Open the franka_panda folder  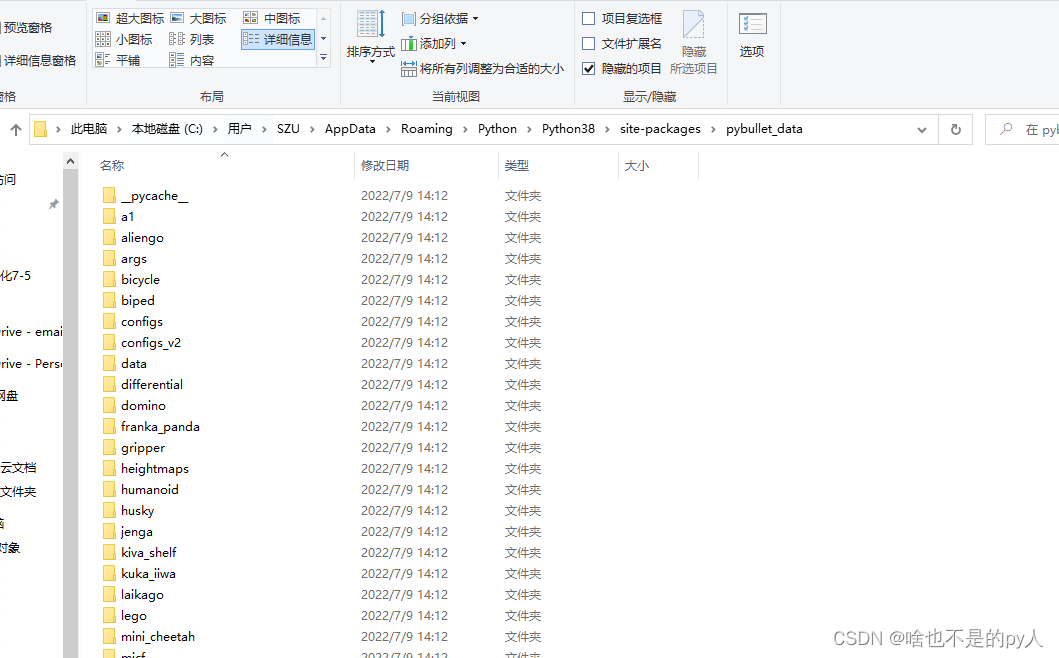click(x=162, y=426)
